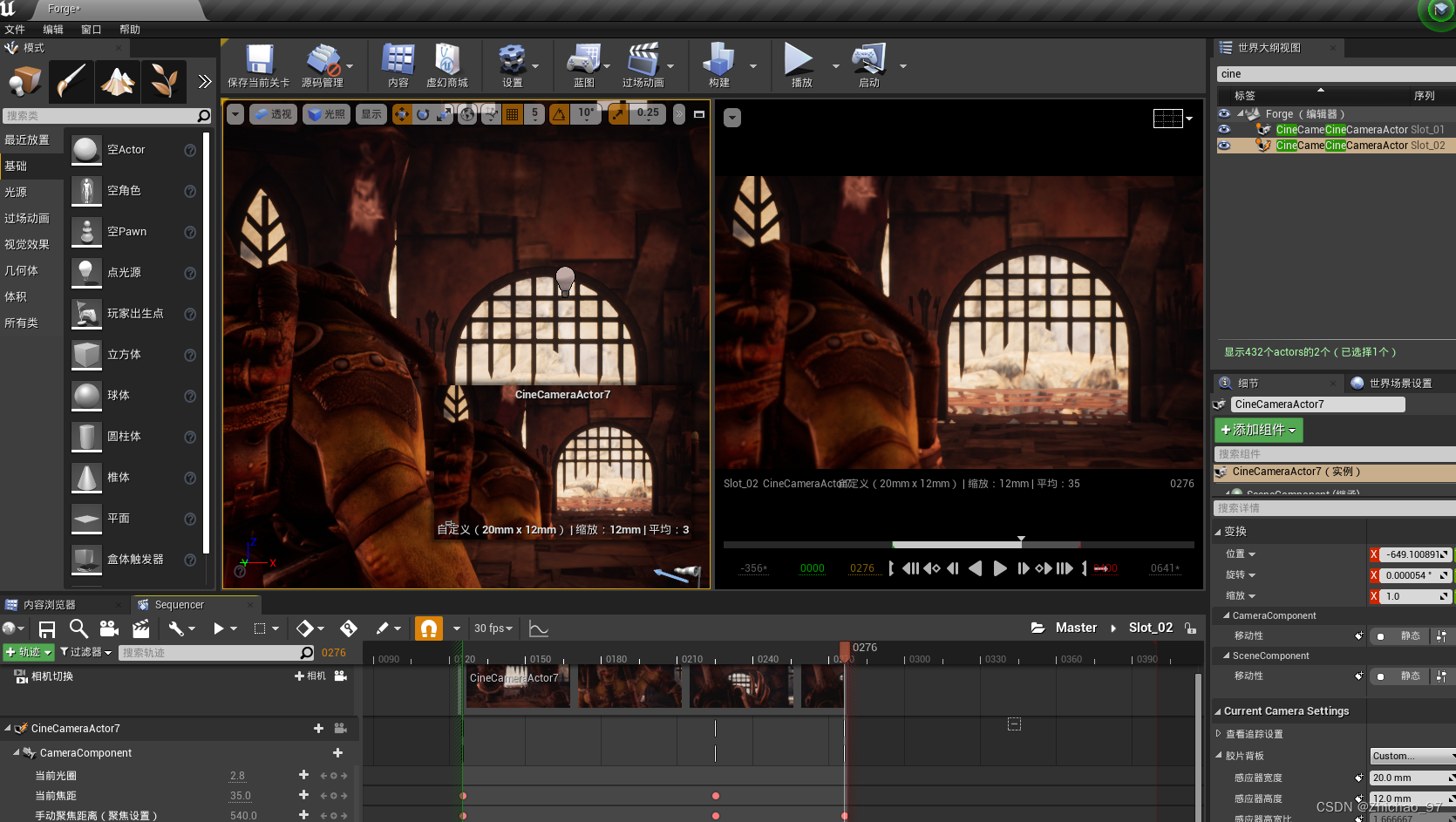Image resolution: width=1456 pixels, height=822 pixels.
Task: Select the Foliage mode icon
Action: 163,81
